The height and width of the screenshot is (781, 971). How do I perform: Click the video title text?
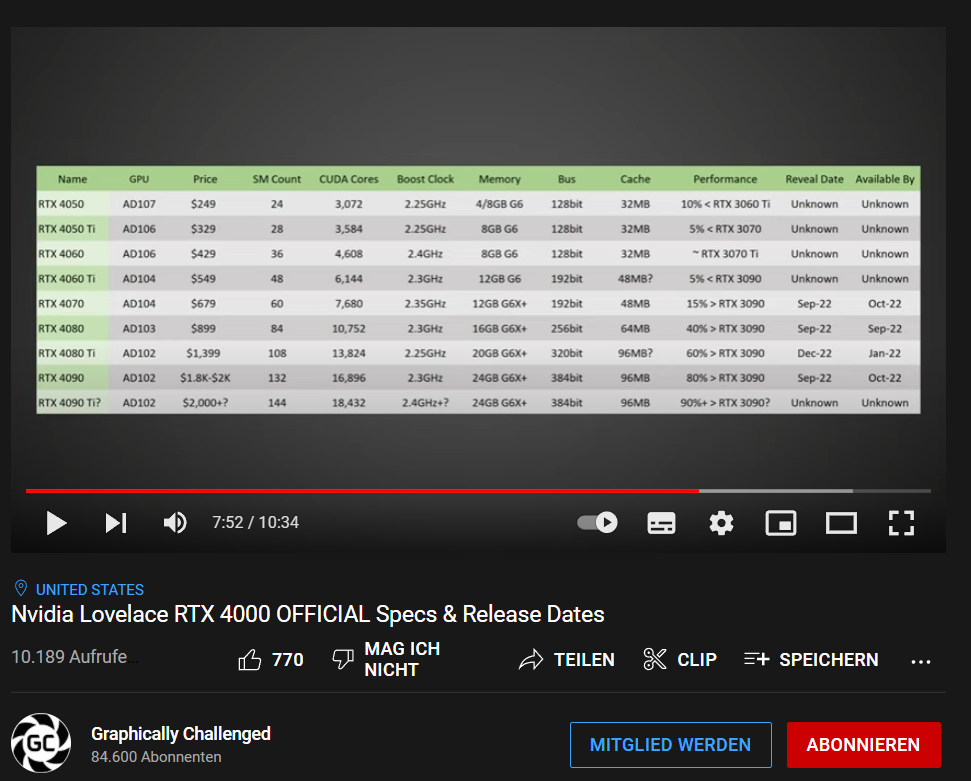(308, 614)
